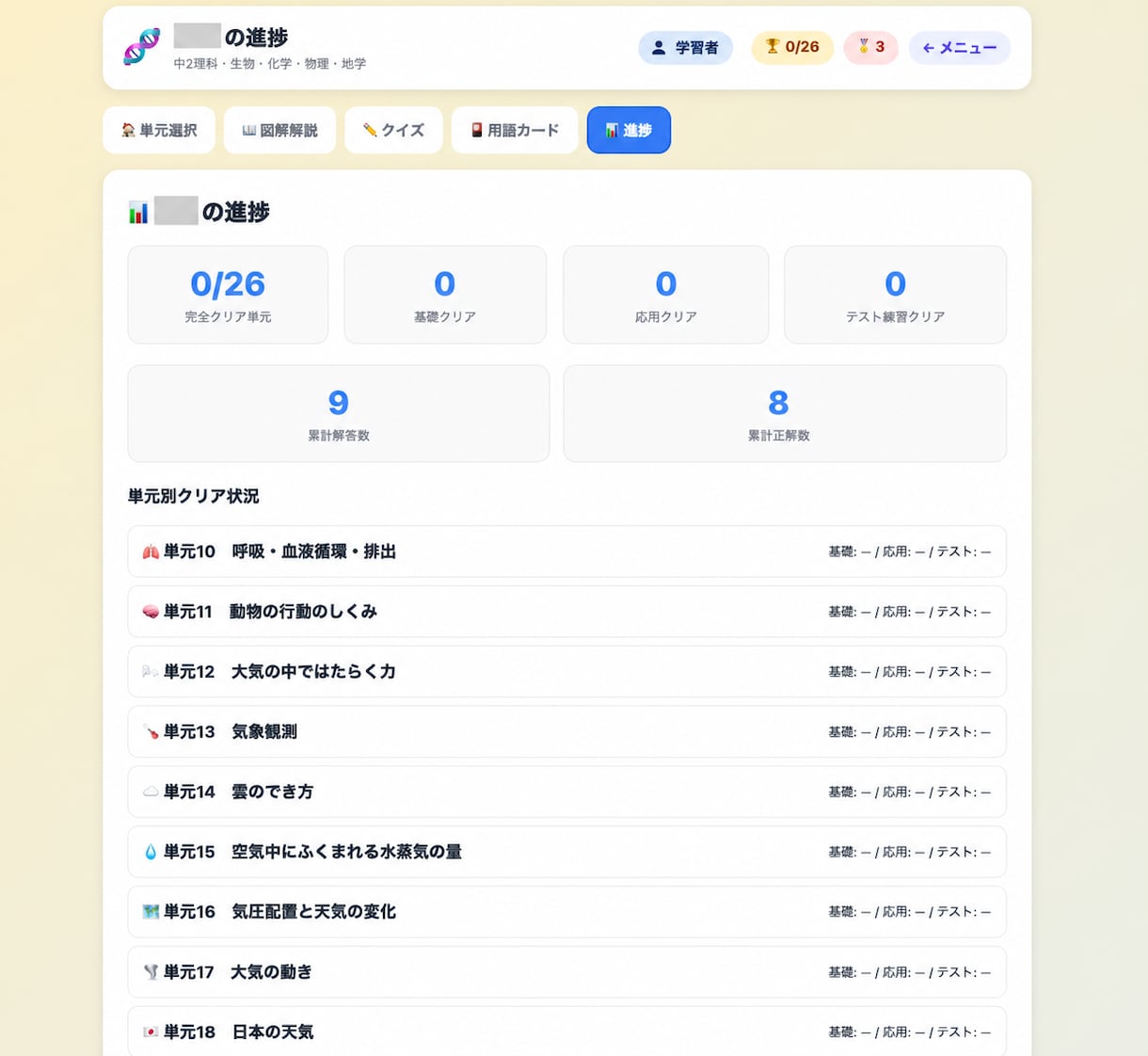Click clear status text in 単元18 row
Image resolution: width=1148 pixels, height=1056 pixels.
[x=909, y=1032]
